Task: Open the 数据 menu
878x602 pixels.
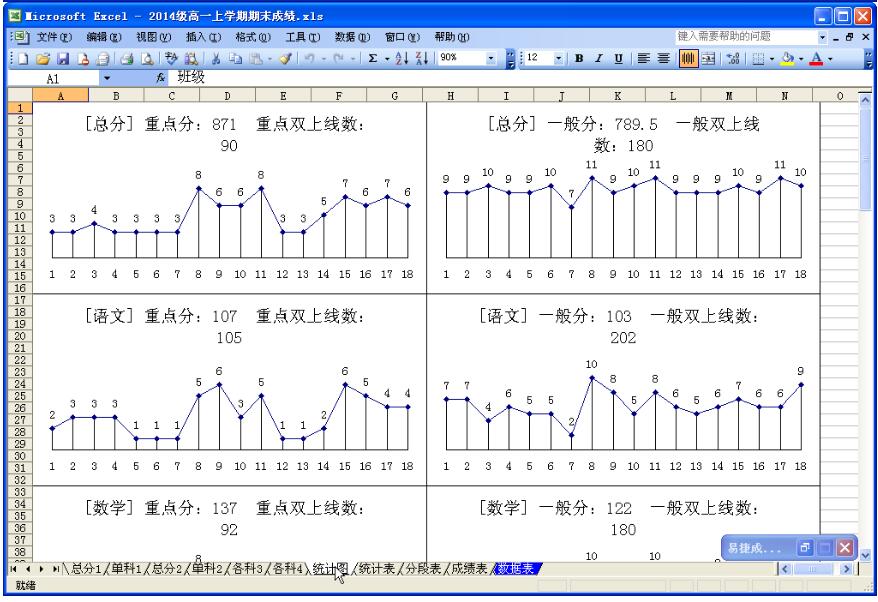Action: [x=352, y=37]
